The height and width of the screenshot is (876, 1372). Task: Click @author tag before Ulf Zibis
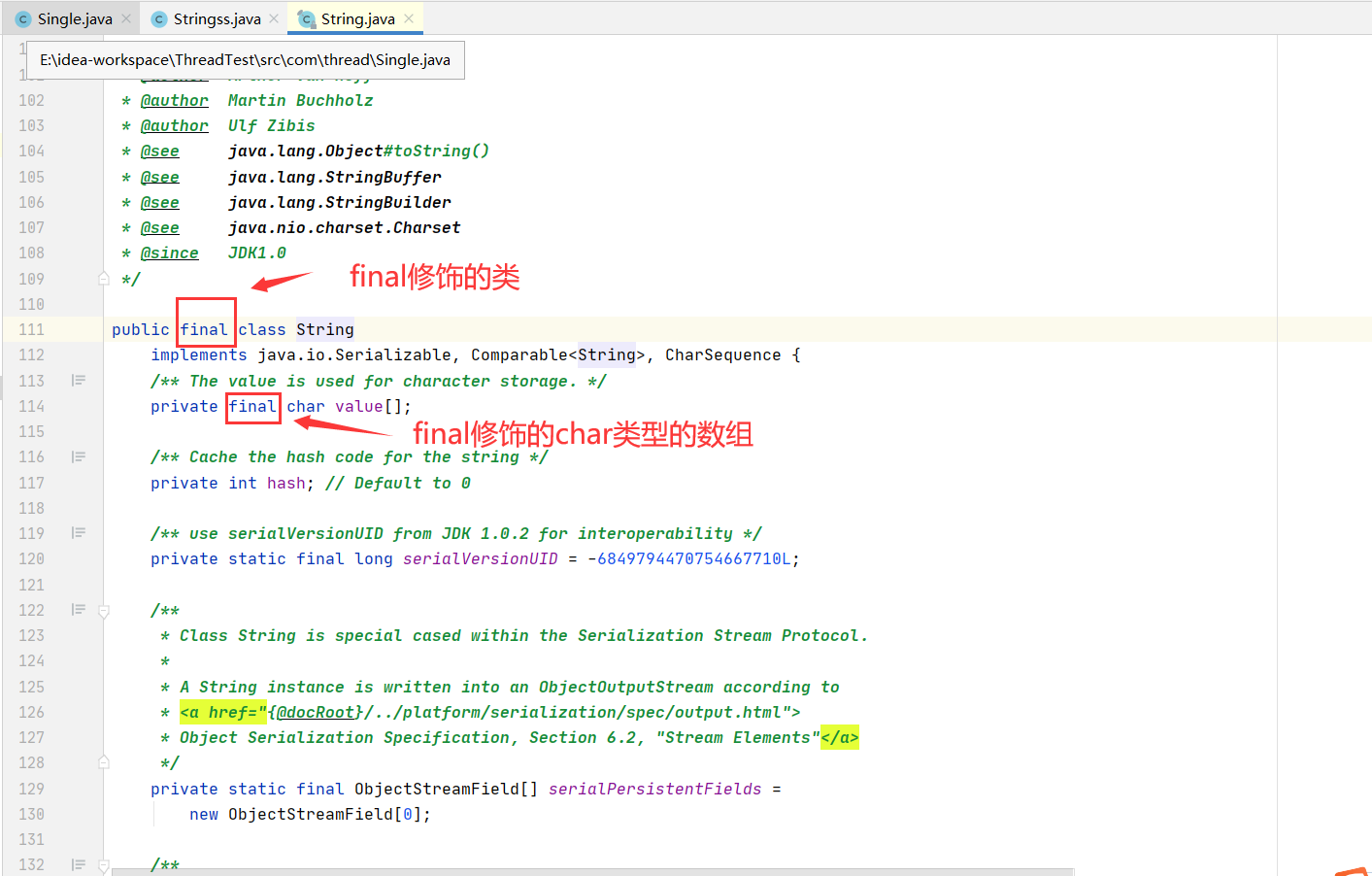point(175,125)
